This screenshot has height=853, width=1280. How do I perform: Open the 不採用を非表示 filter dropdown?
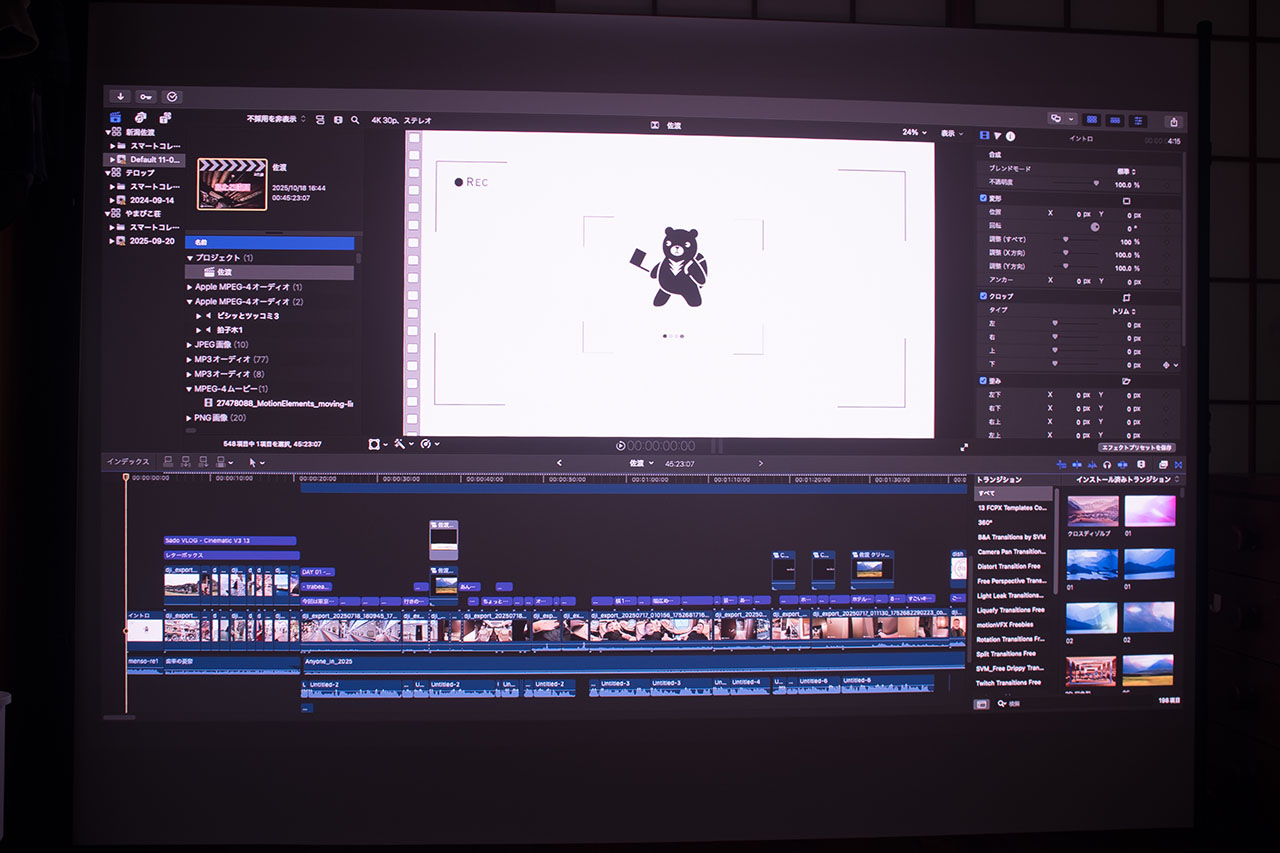[277, 119]
